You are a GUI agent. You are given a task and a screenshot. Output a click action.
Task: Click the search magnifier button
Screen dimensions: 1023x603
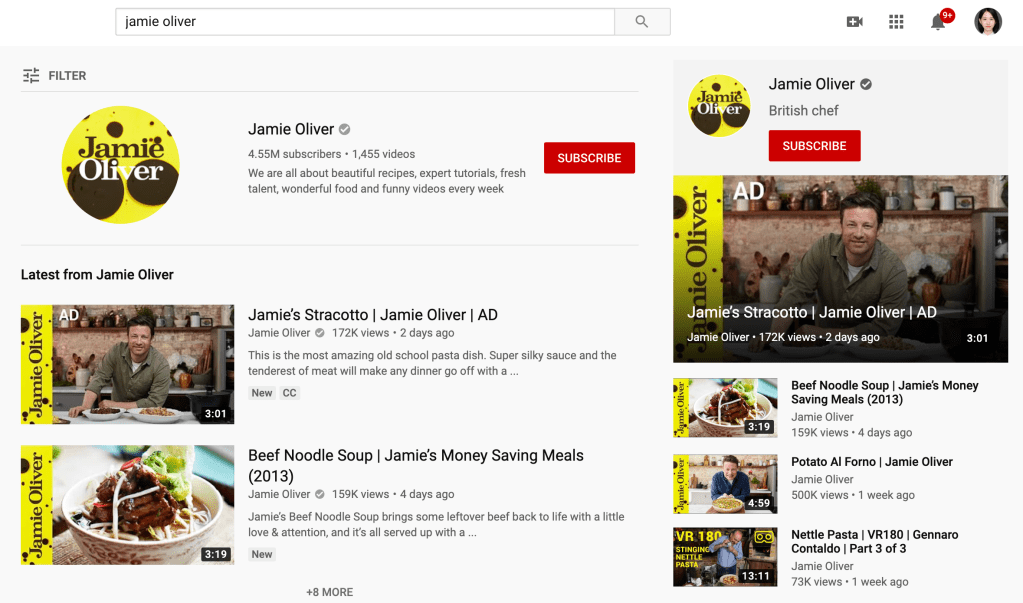642,22
